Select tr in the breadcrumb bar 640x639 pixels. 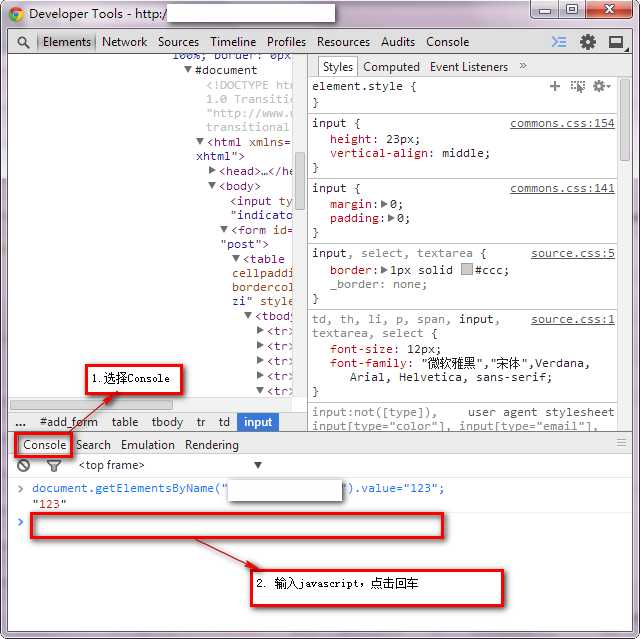[201, 422]
